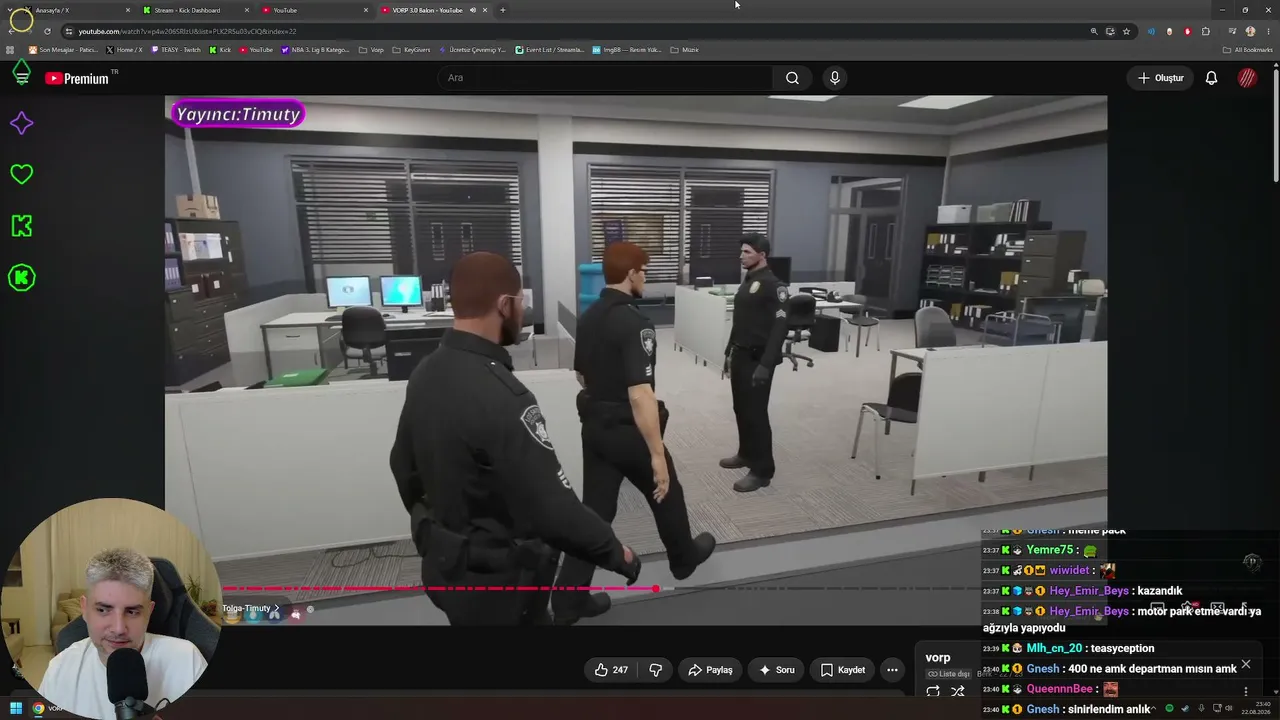Open the vorp playlist options menu

coord(1246,691)
